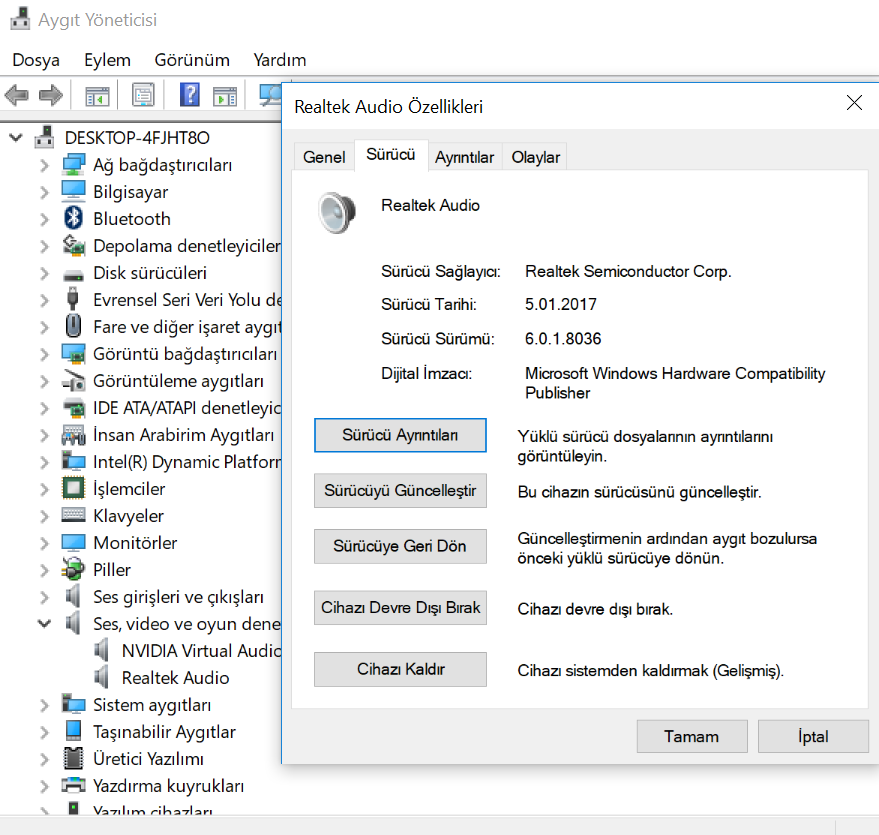Switch to the Ayrıntılar tab
The image size is (879, 835).
click(x=465, y=157)
